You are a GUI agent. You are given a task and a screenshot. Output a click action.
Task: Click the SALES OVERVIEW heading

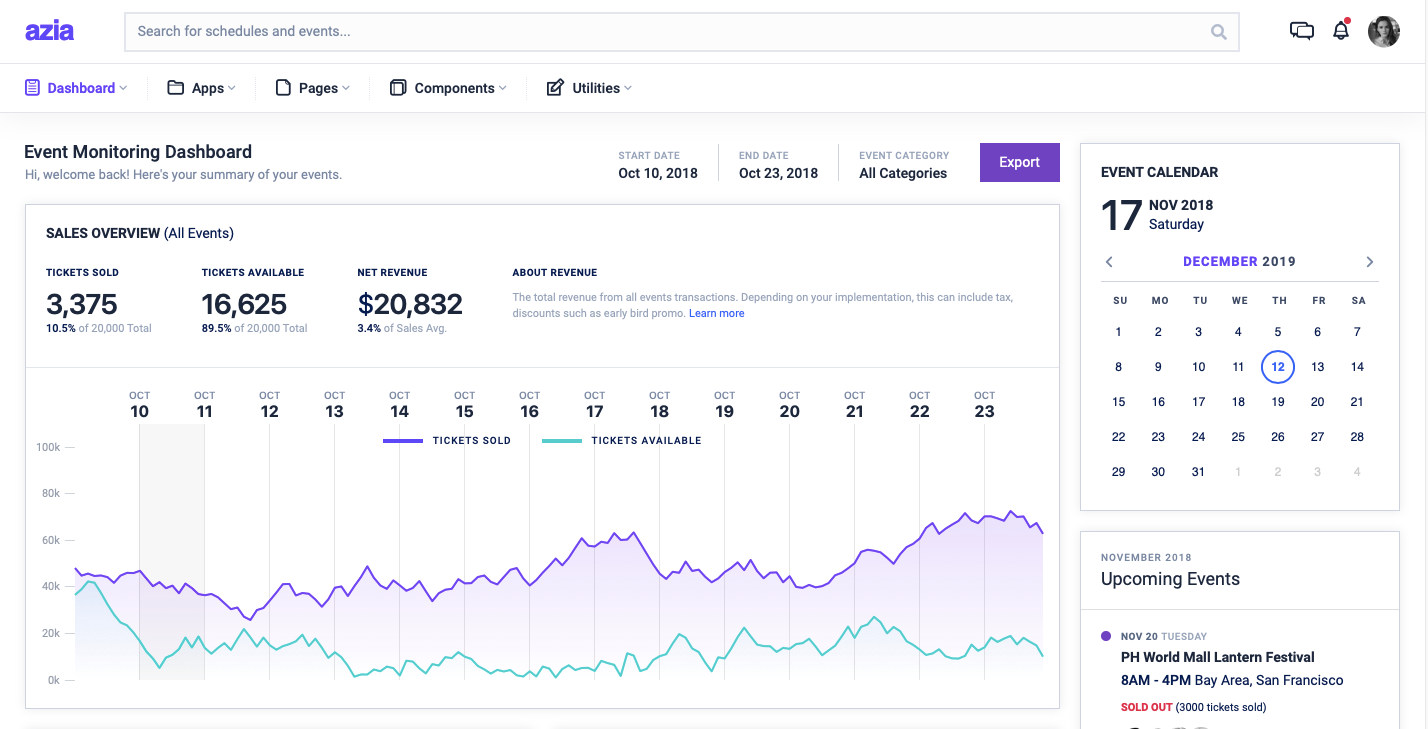103,233
